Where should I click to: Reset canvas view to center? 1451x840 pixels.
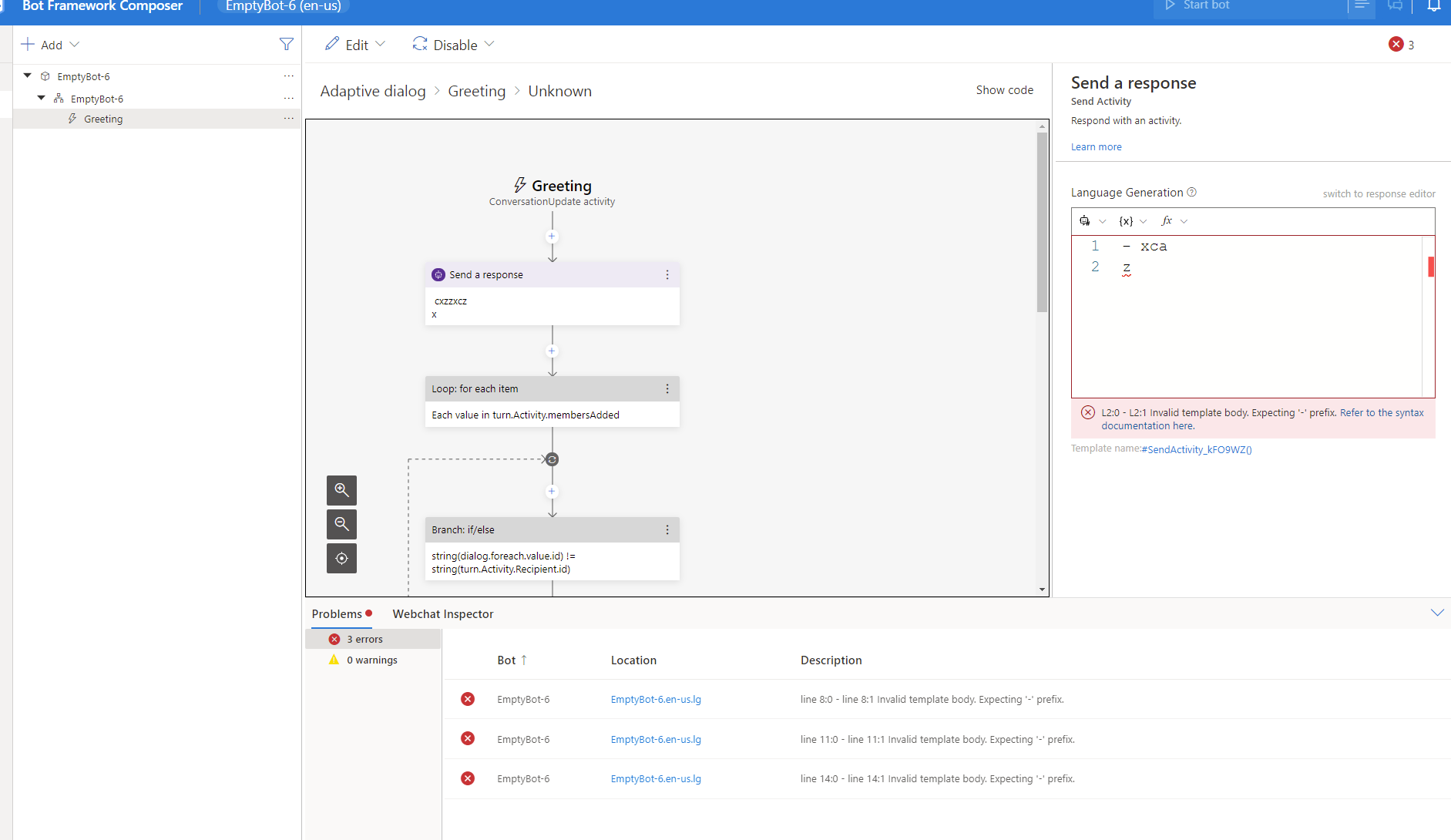(x=341, y=558)
